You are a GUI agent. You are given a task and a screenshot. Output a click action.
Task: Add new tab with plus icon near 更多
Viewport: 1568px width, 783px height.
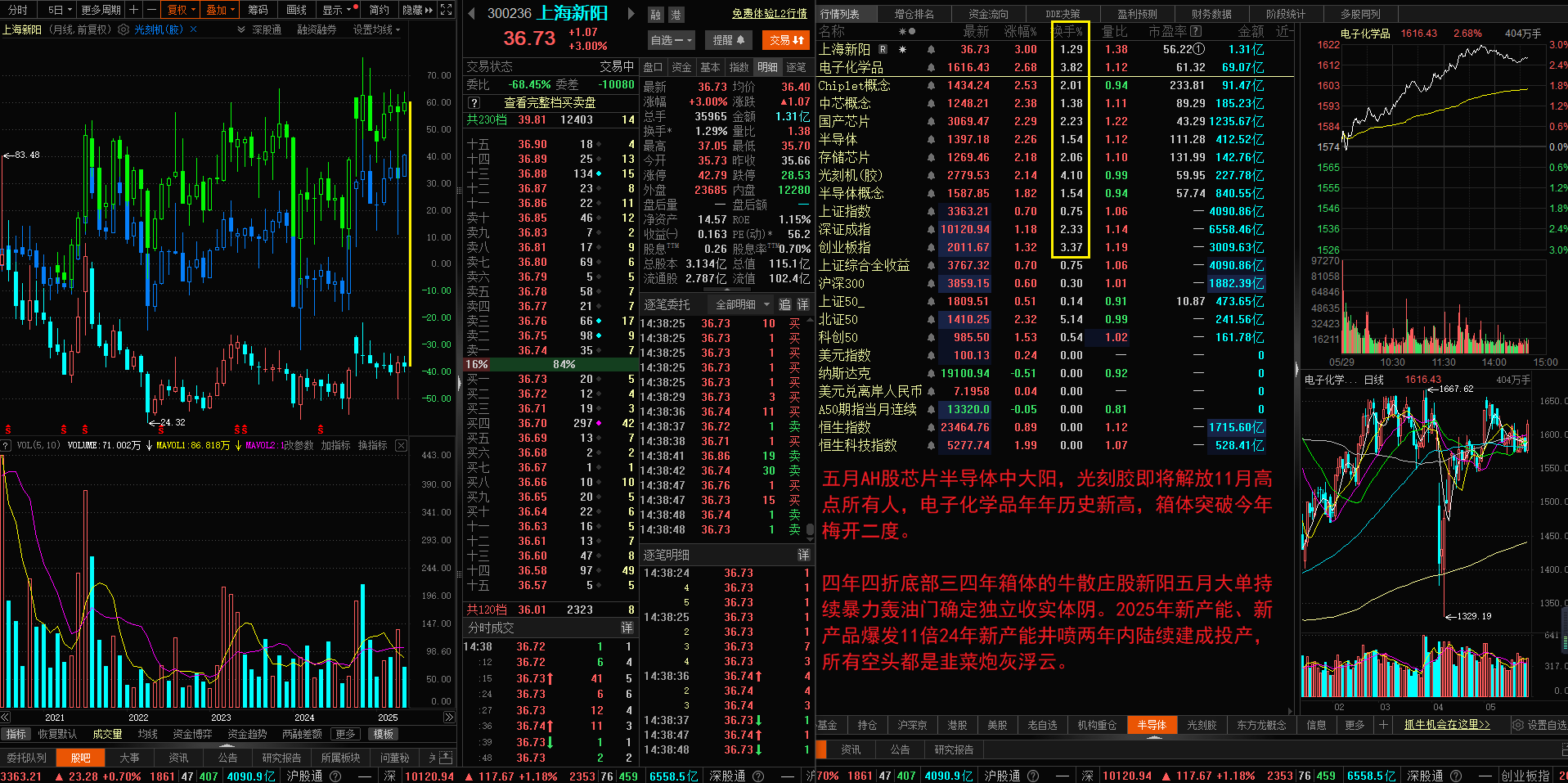1383,724
